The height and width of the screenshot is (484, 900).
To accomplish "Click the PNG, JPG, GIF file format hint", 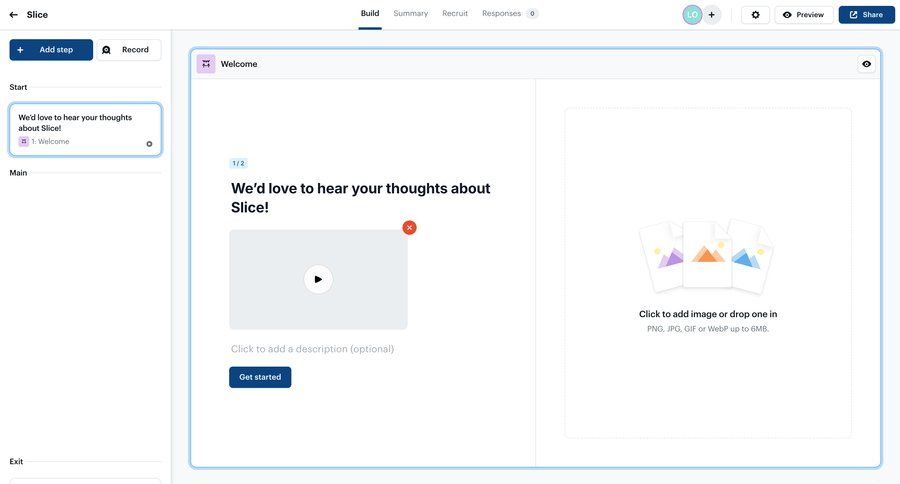I will tap(708, 329).
